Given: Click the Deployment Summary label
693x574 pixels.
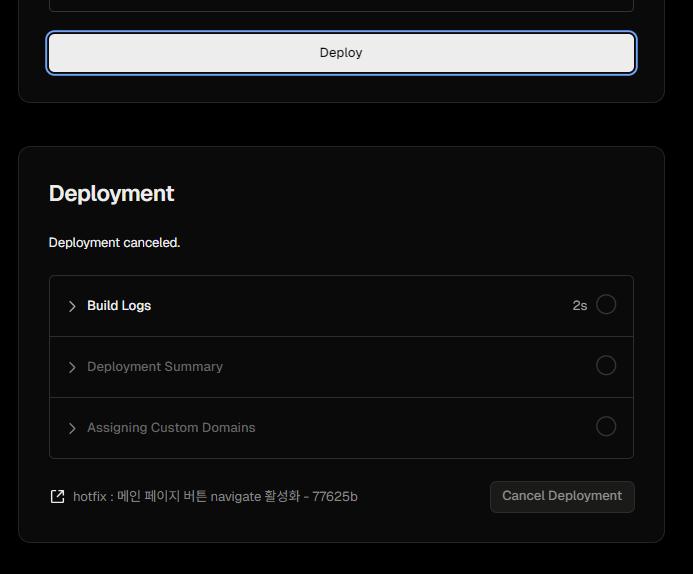Looking at the screenshot, I should [x=155, y=367].
